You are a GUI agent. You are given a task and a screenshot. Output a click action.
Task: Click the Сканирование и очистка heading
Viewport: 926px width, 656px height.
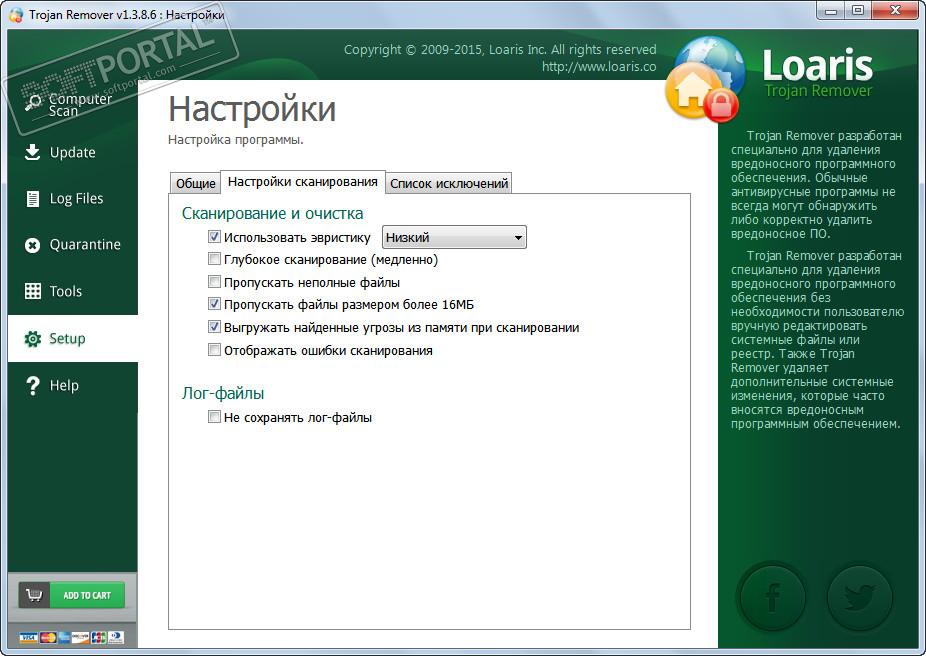(272, 213)
